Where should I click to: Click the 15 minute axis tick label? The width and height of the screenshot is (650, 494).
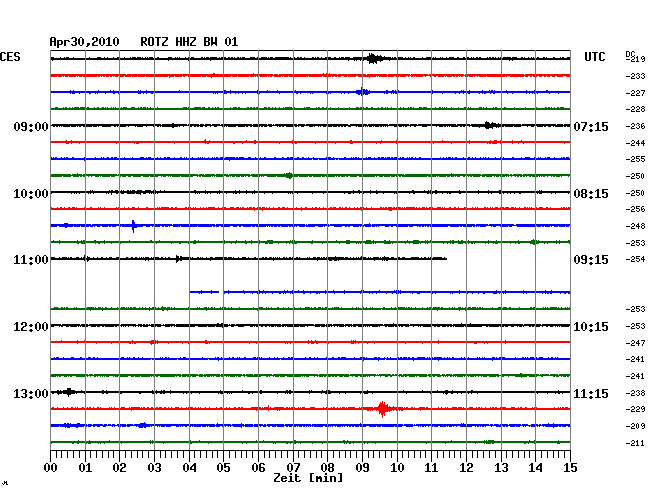click(x=570, y=467)
